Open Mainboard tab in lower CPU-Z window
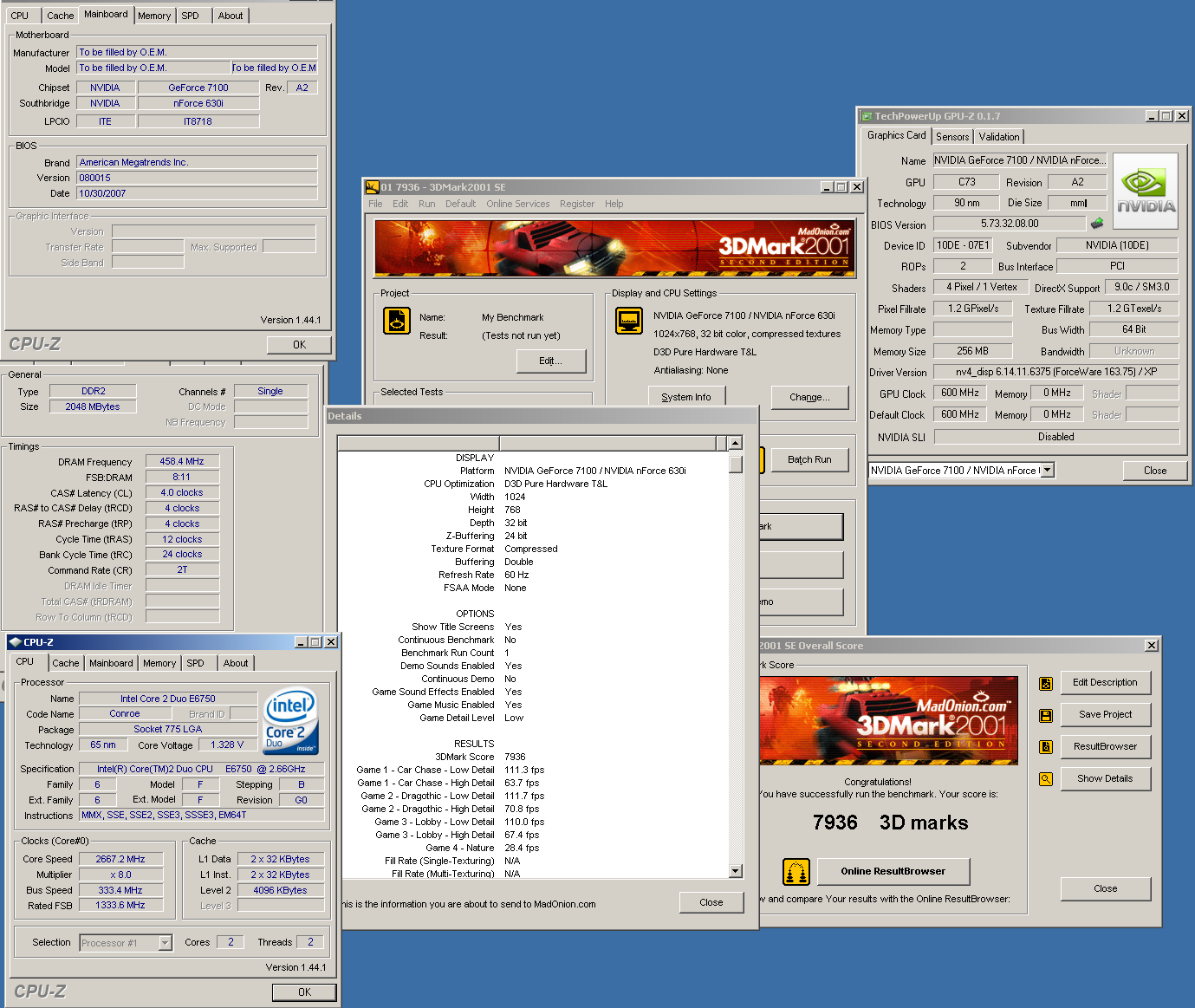This screenshot has height=1008, width=1195. click(111, 663)
